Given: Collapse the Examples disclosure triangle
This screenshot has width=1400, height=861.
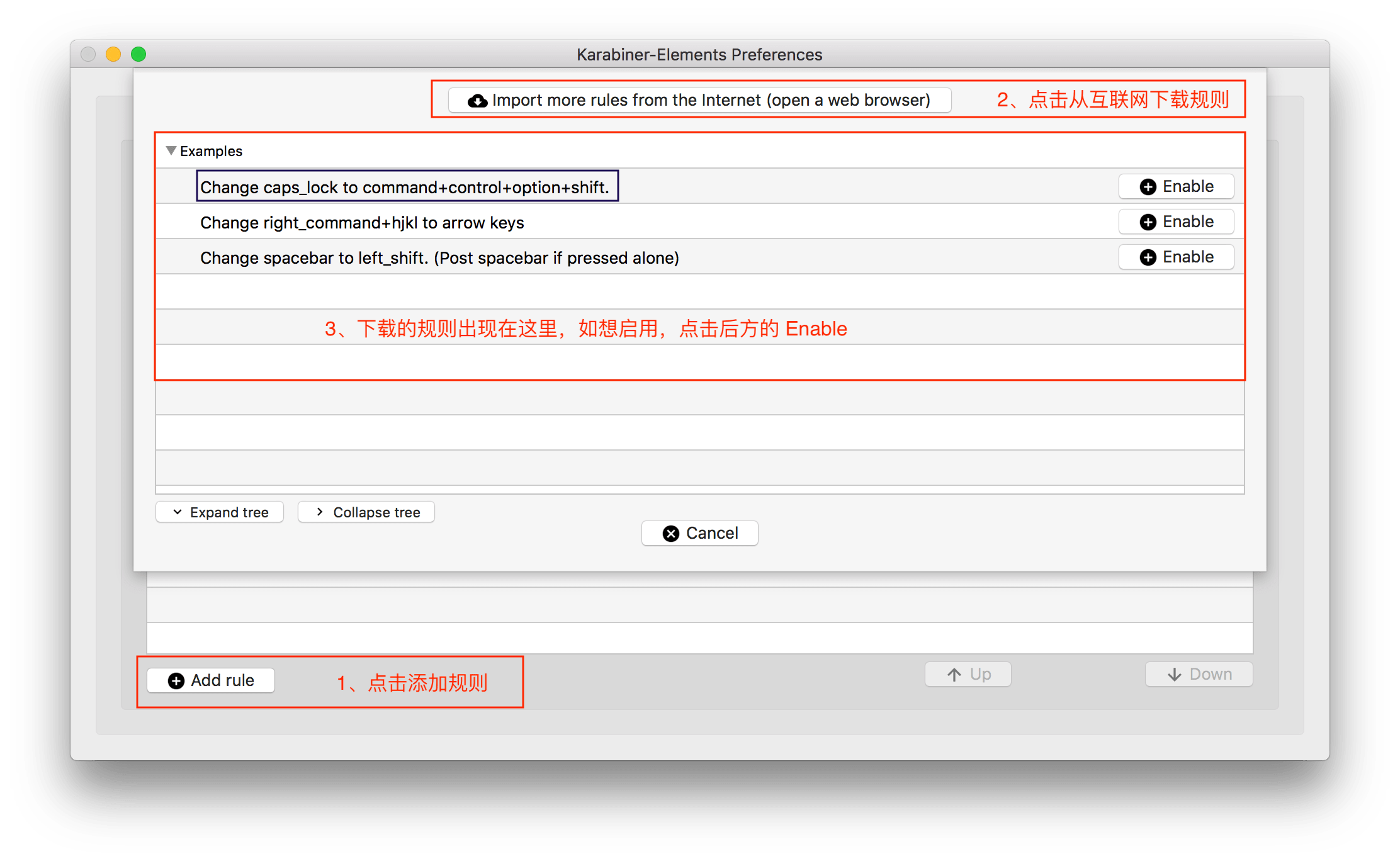Looking at the screenshot, I should (x=171, y=151).
